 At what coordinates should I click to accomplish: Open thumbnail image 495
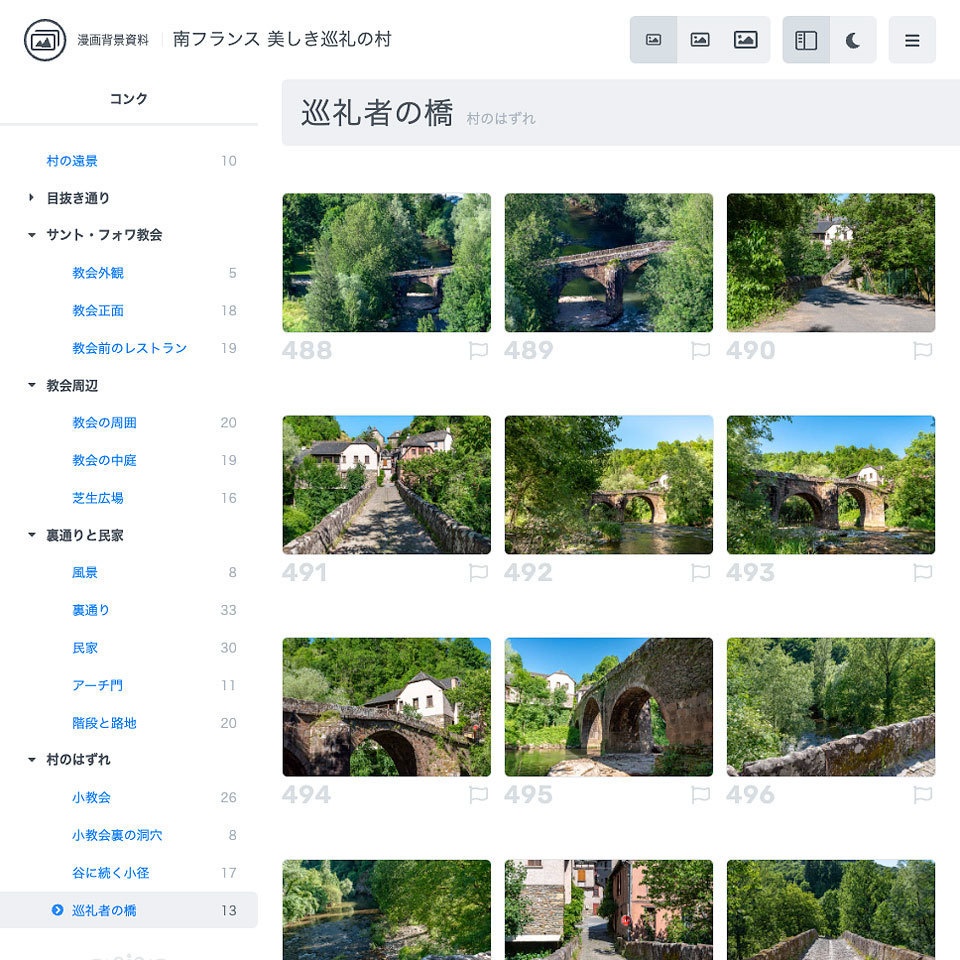609,706
